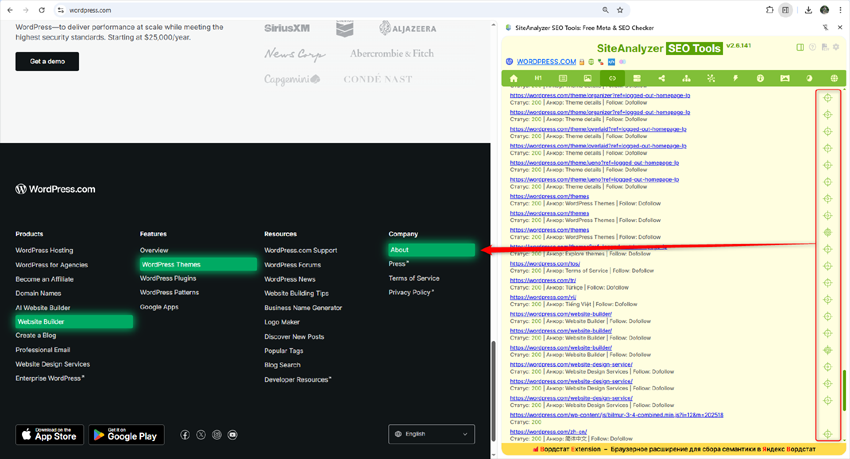Click the page vertical scrollbar thumb
850x459 pixels.
click(493, 390)
